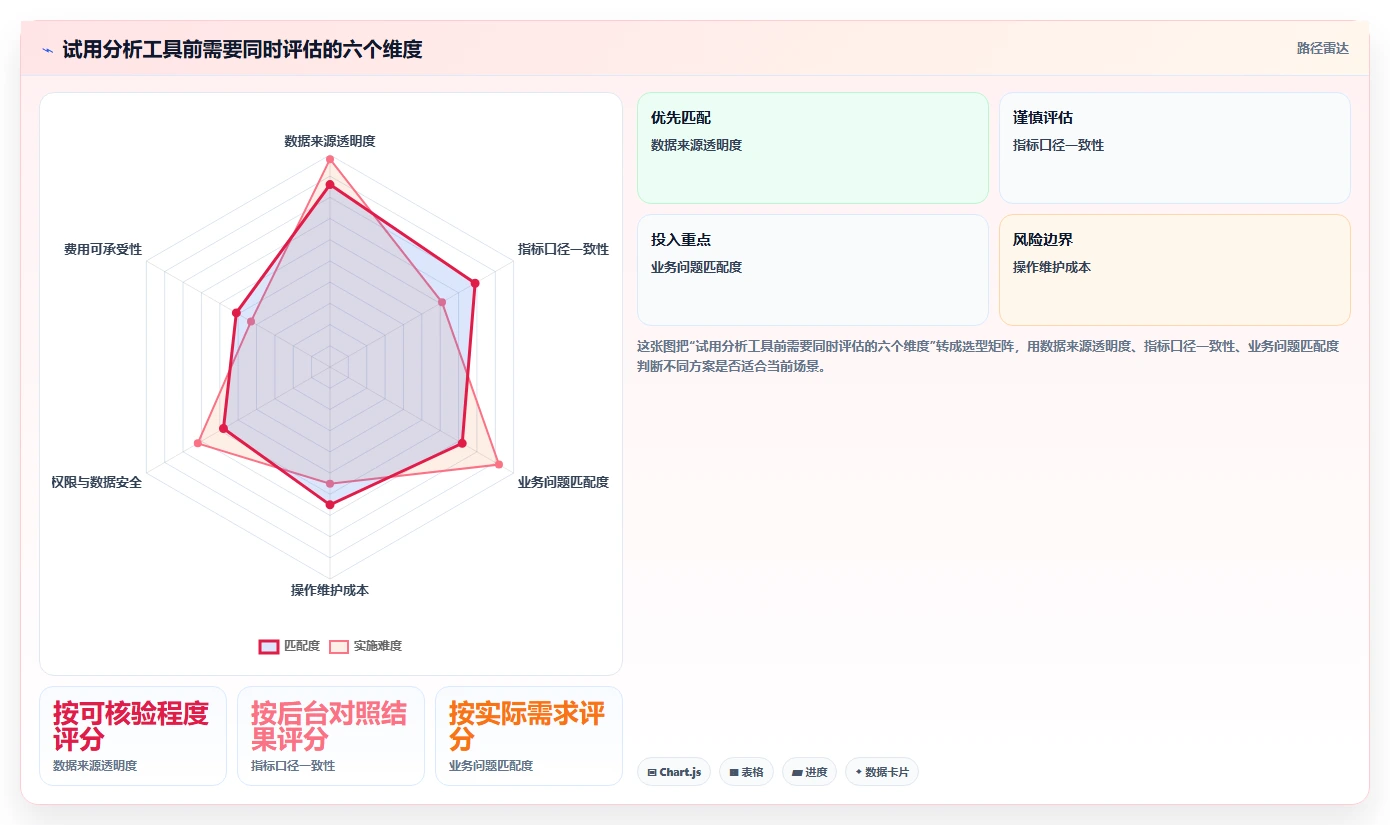
Task: Click 实施难度 data point at 数据来源透明度 peak
Action: (x=330, y=159)
